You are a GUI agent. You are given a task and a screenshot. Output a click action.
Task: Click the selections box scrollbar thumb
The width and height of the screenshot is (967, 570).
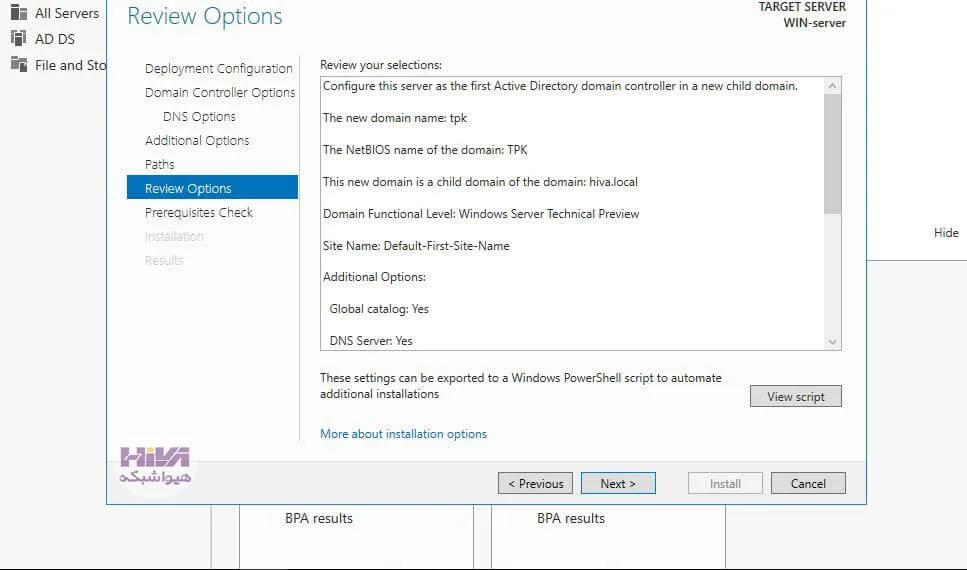coord(832,154)
